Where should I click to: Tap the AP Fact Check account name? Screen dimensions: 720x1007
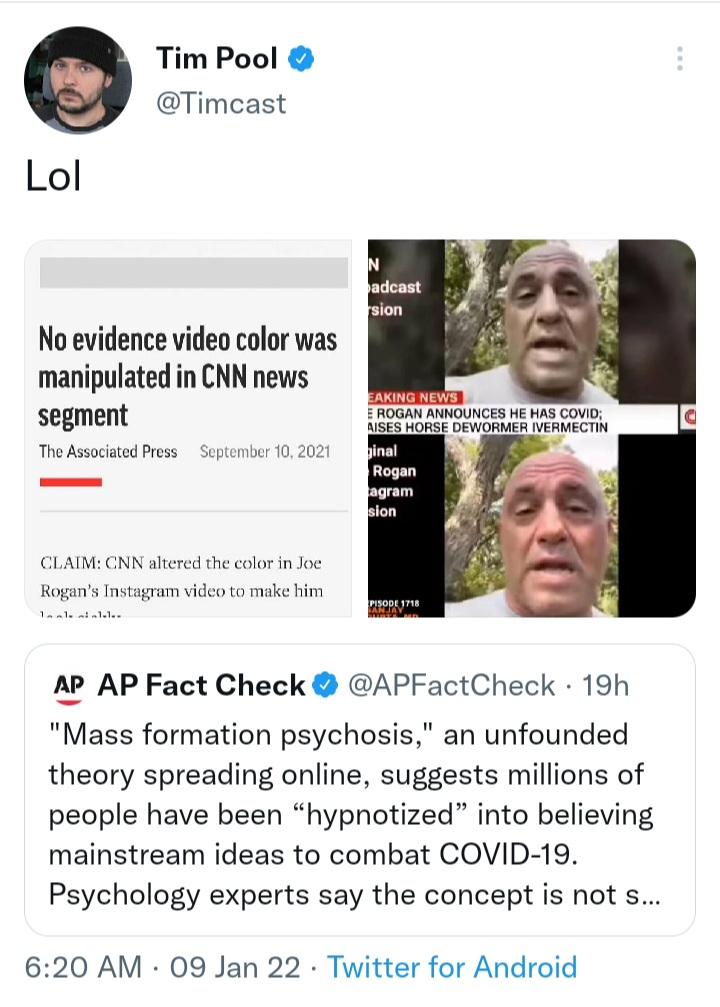[x=201, y=685]
